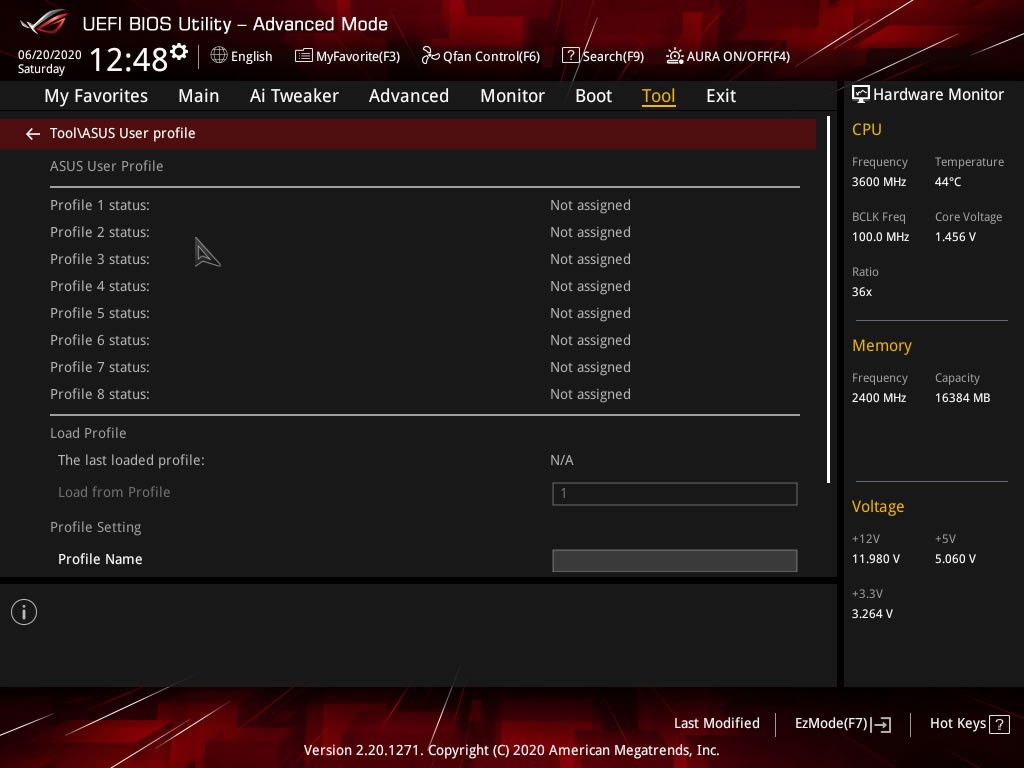Click The last loaded profile label
The height and width of the screenshot is (768, 1024).
[131, 460]
